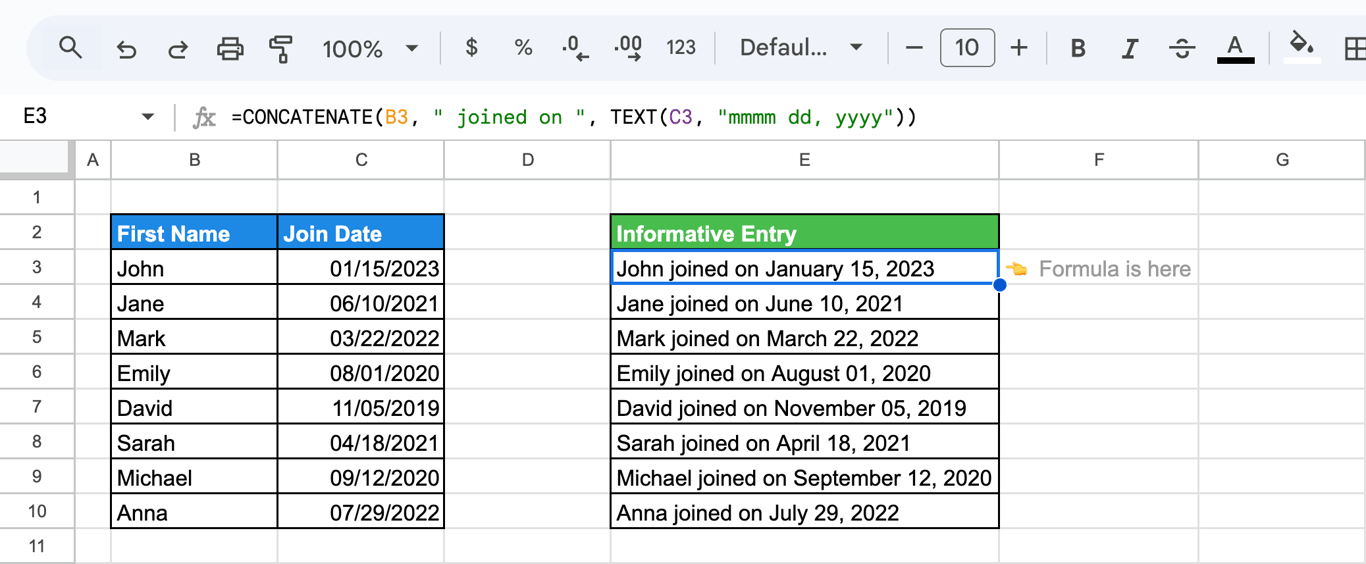1366x564 pixels.
Task: Click the font size field showing 10
Action: [x=967, y=48]
